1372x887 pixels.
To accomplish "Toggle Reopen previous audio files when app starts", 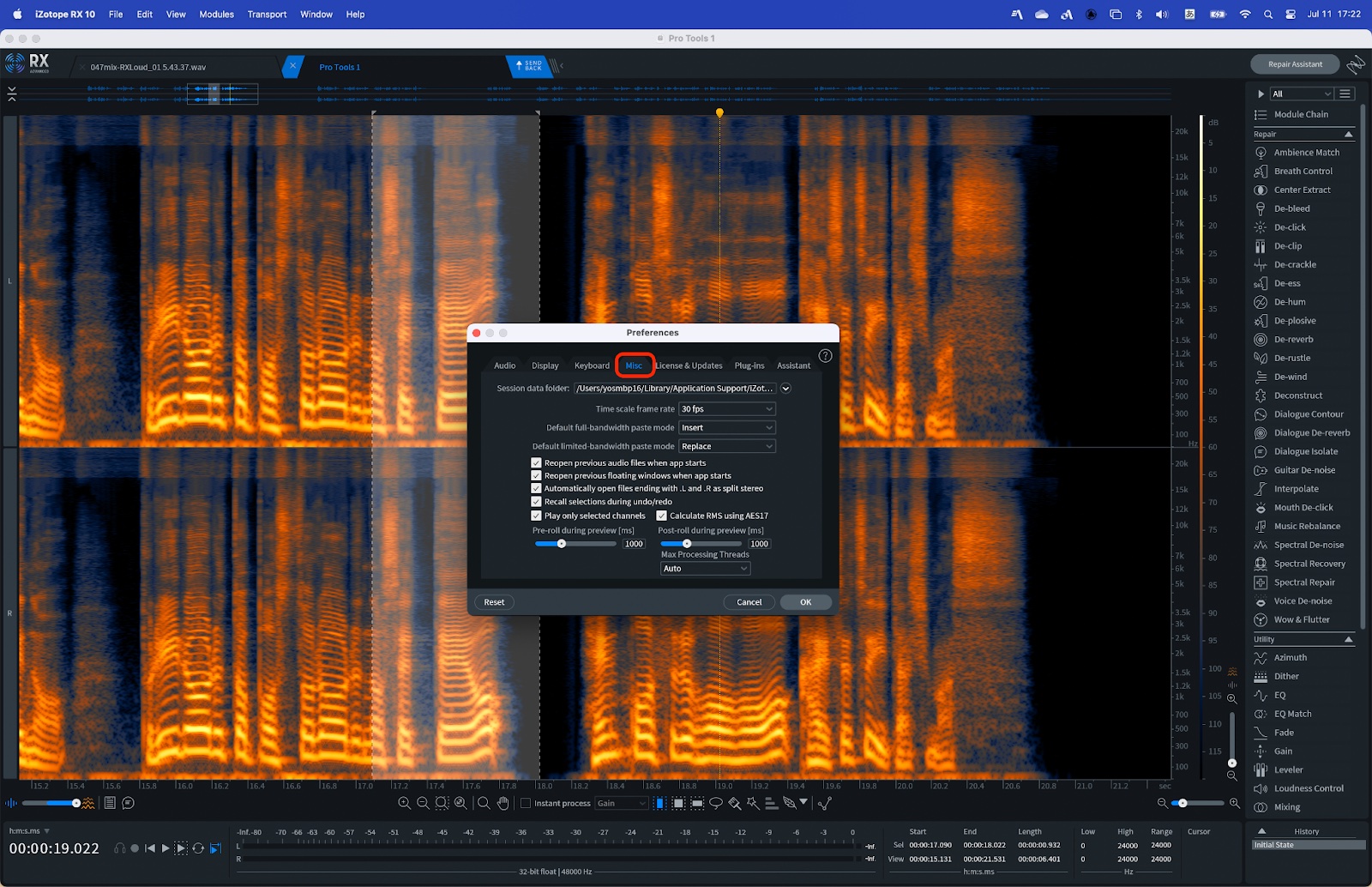I will pyautogui.click(x=536, y=462).
